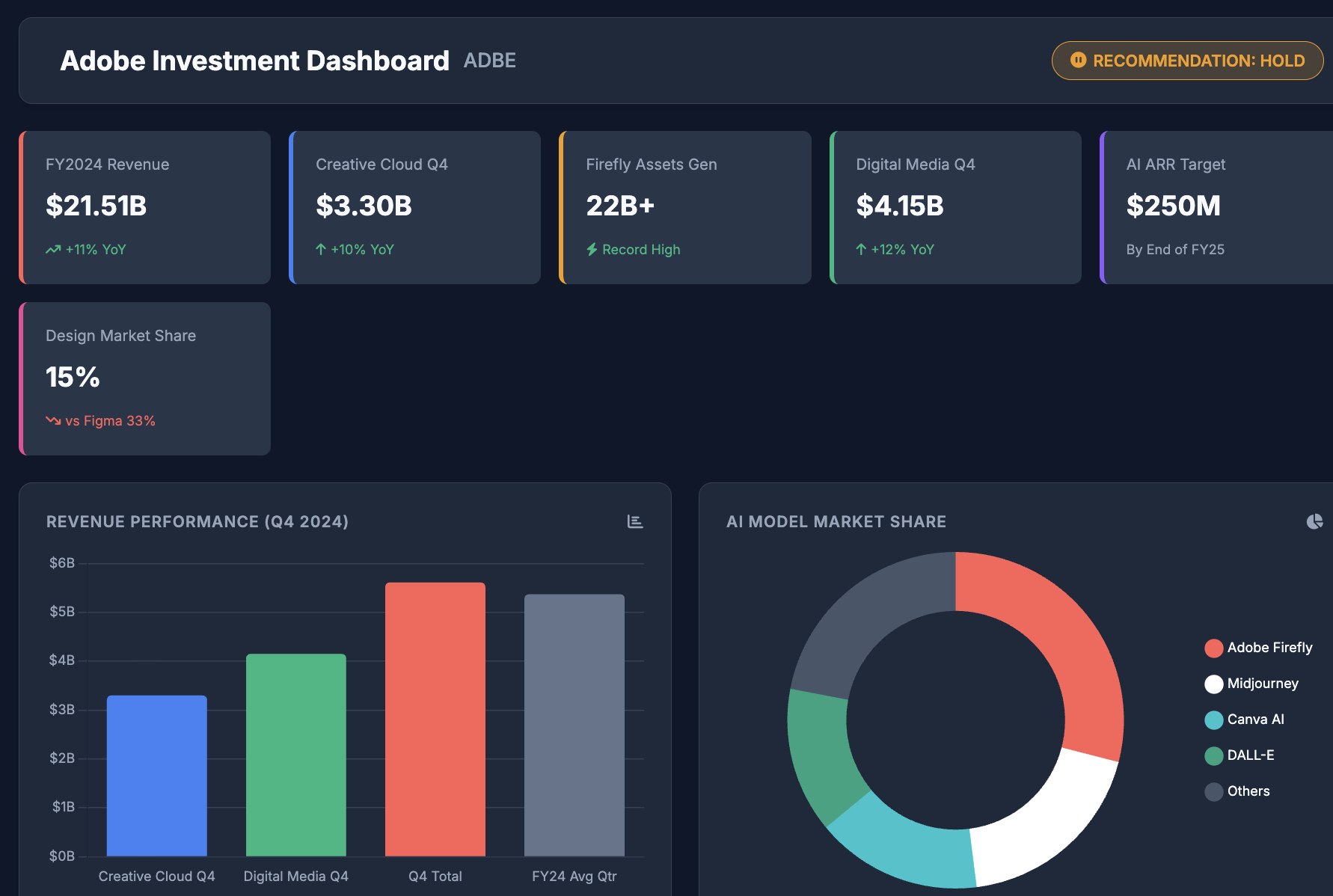Toggle Canva AI series in the legend

pos(1245,719)
